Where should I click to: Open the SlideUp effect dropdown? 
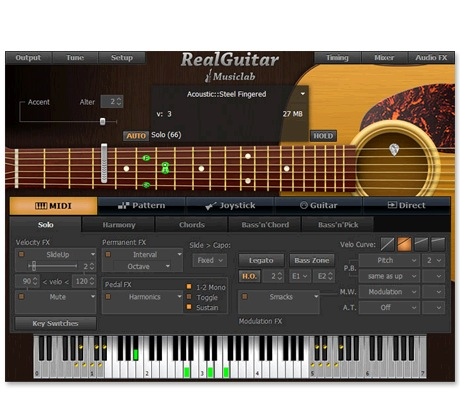93,254
